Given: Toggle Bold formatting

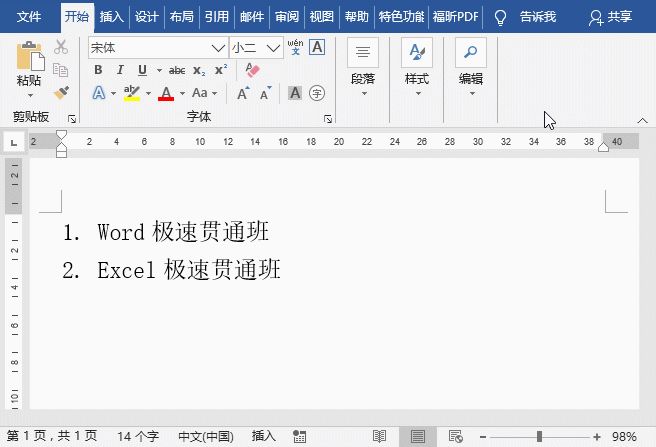Looking at the screenshot, I should [98, 70].
